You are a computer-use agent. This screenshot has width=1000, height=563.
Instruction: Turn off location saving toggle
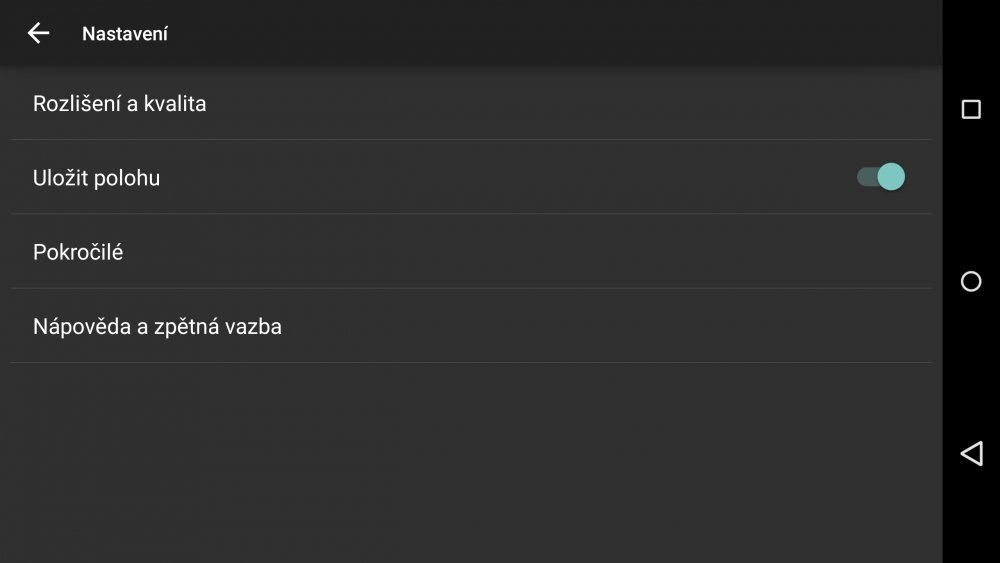pos(880,177)
